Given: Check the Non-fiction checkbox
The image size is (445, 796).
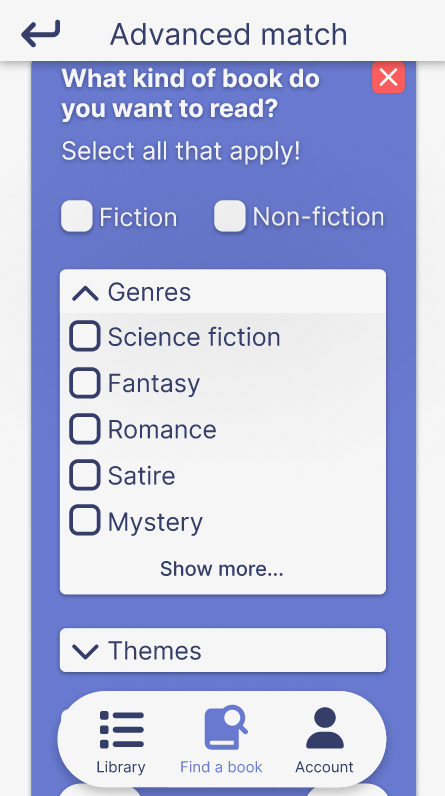Looking at the screenshot, I should point(229,216).
